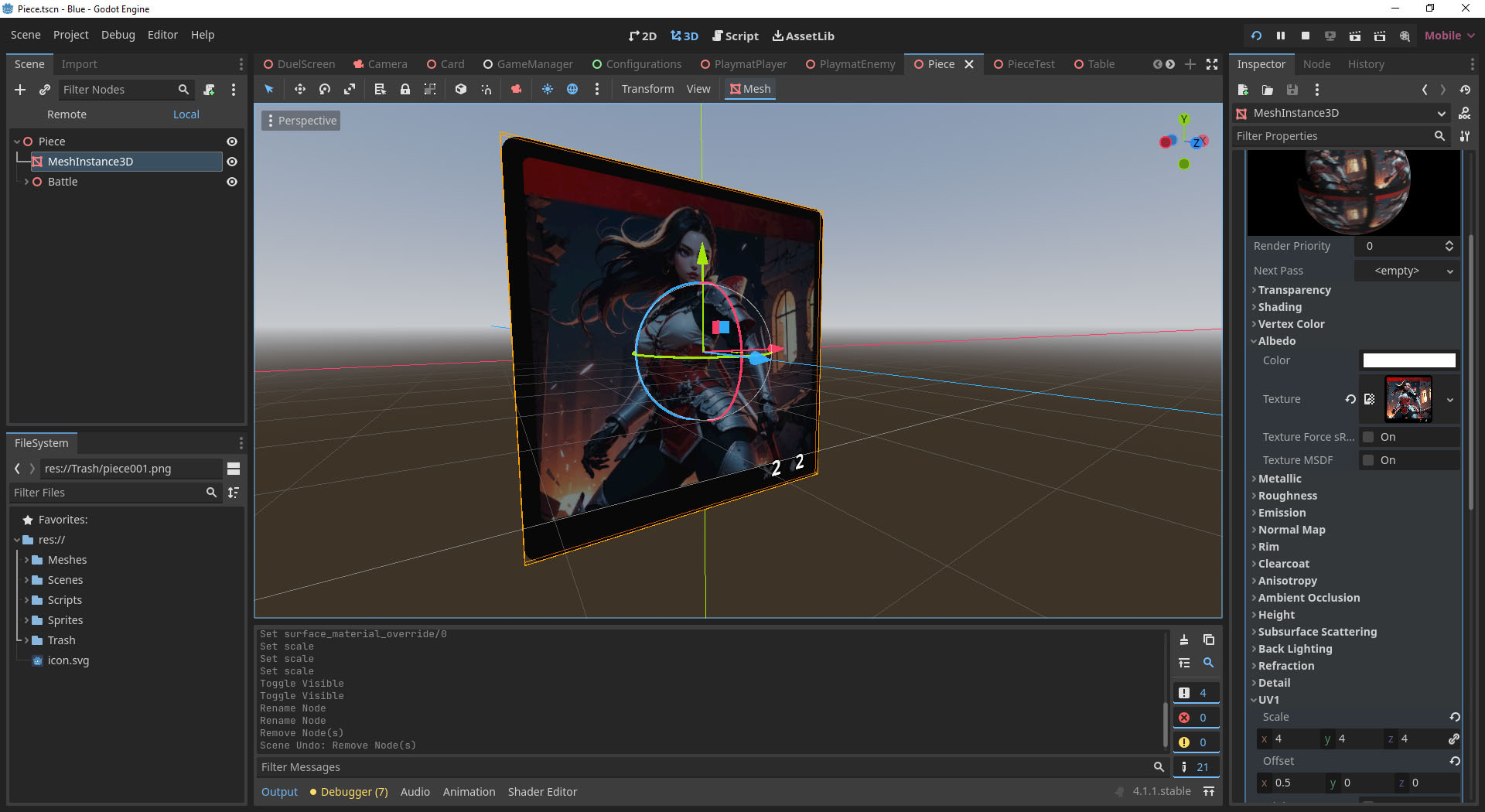
Task: Toggle FileSystem split mode icon
Action: (234, 469)
